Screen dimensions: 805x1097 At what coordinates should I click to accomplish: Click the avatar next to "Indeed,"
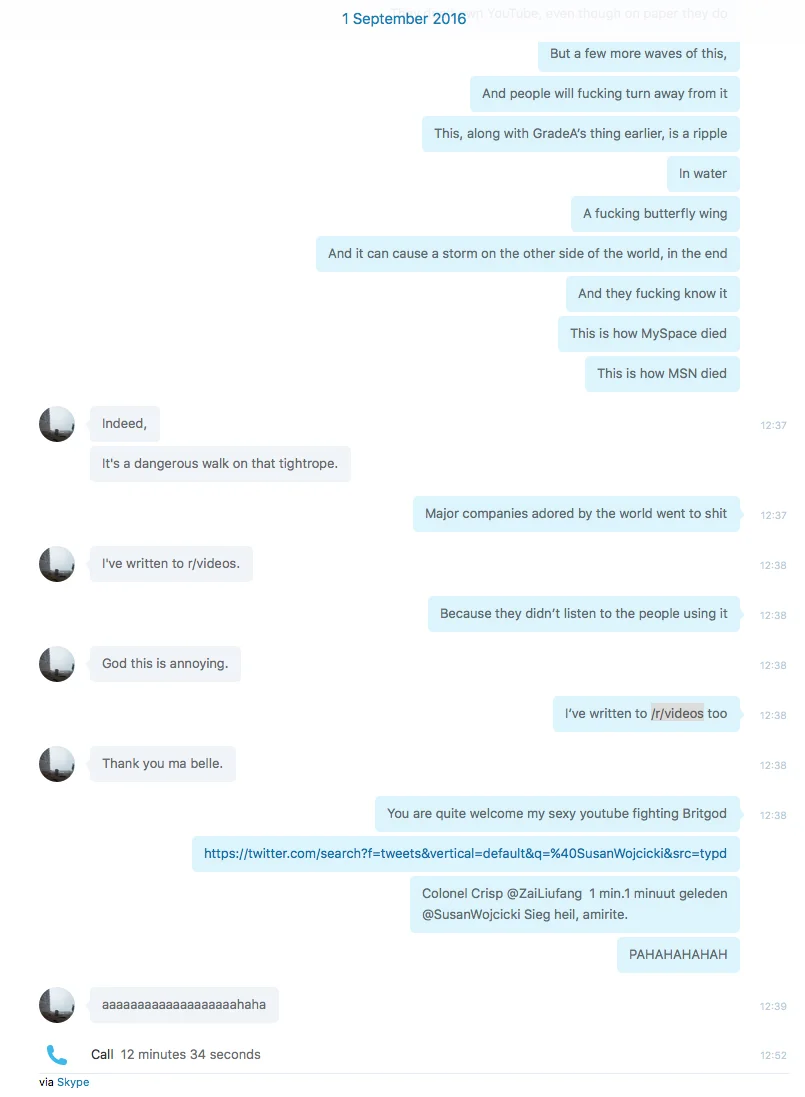tap(57, 424)
